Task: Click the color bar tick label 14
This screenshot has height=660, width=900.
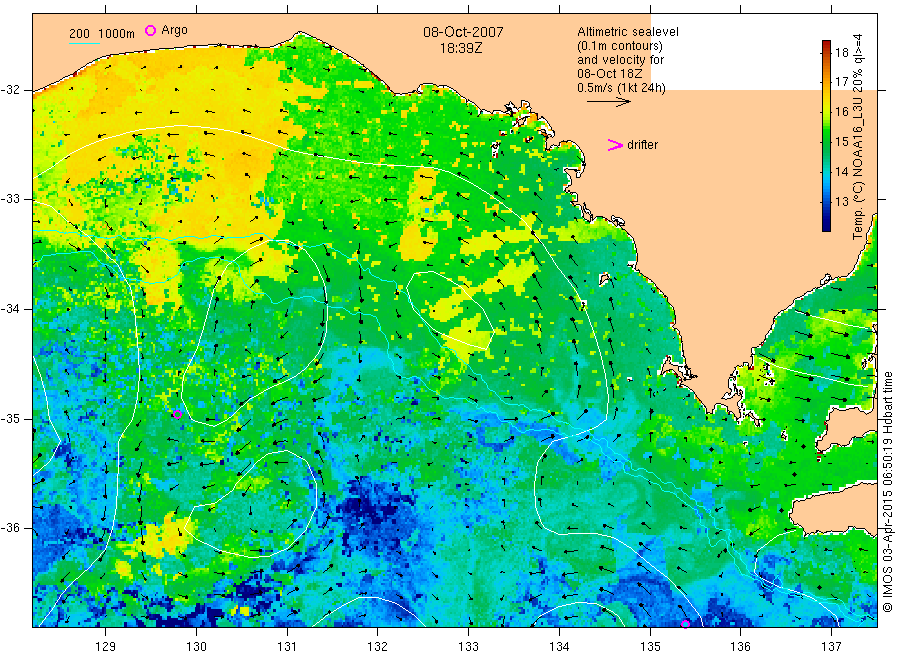Action: click(x=841, y=171)
